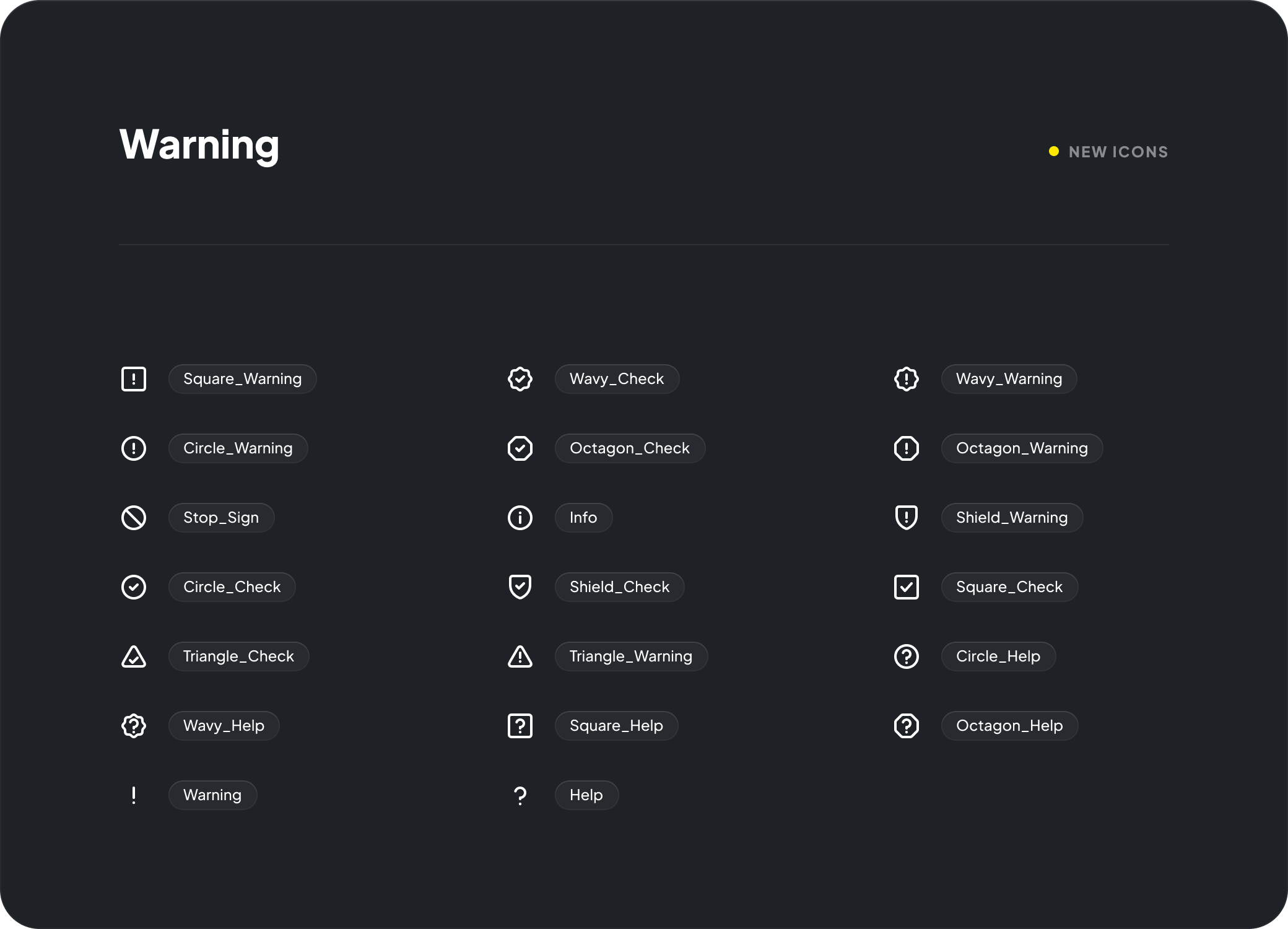The height and width of the screenshot is (929, 1288).
Task: Select the Shield_Warning icon
Action: [x=907, y=518]
